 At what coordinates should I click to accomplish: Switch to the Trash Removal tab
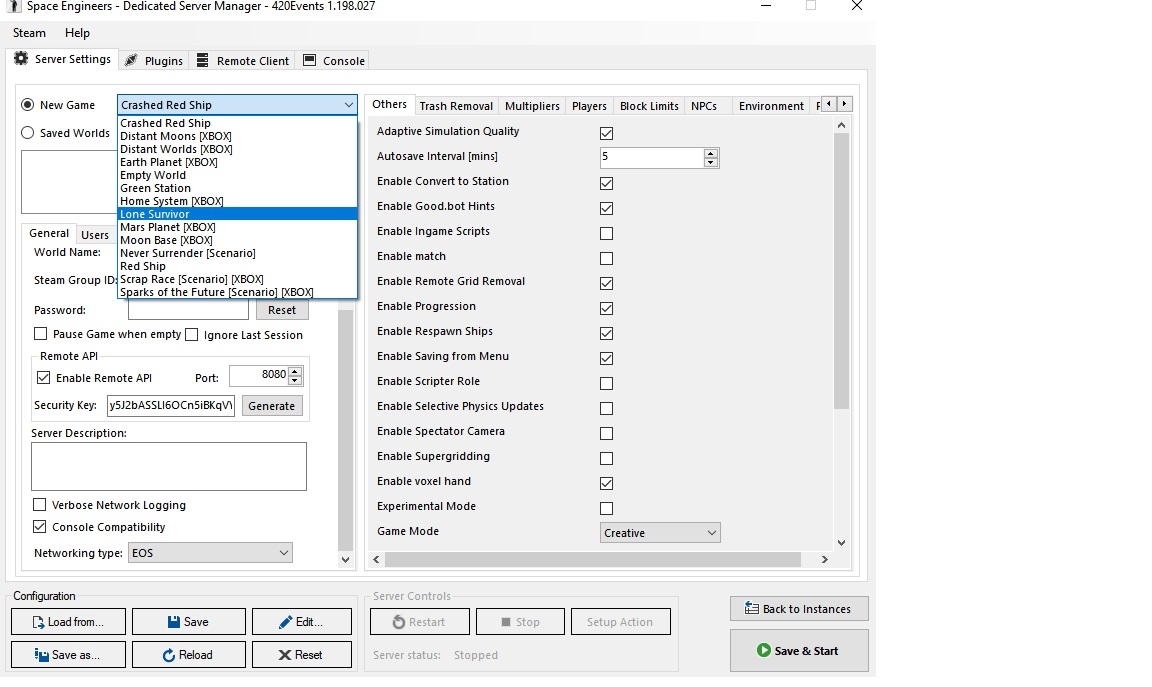coord(455,106)
